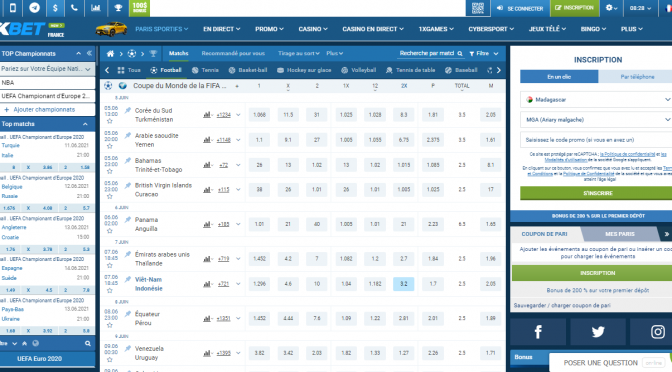
Task: Click the QR code icon
Action: coord(478,8)
